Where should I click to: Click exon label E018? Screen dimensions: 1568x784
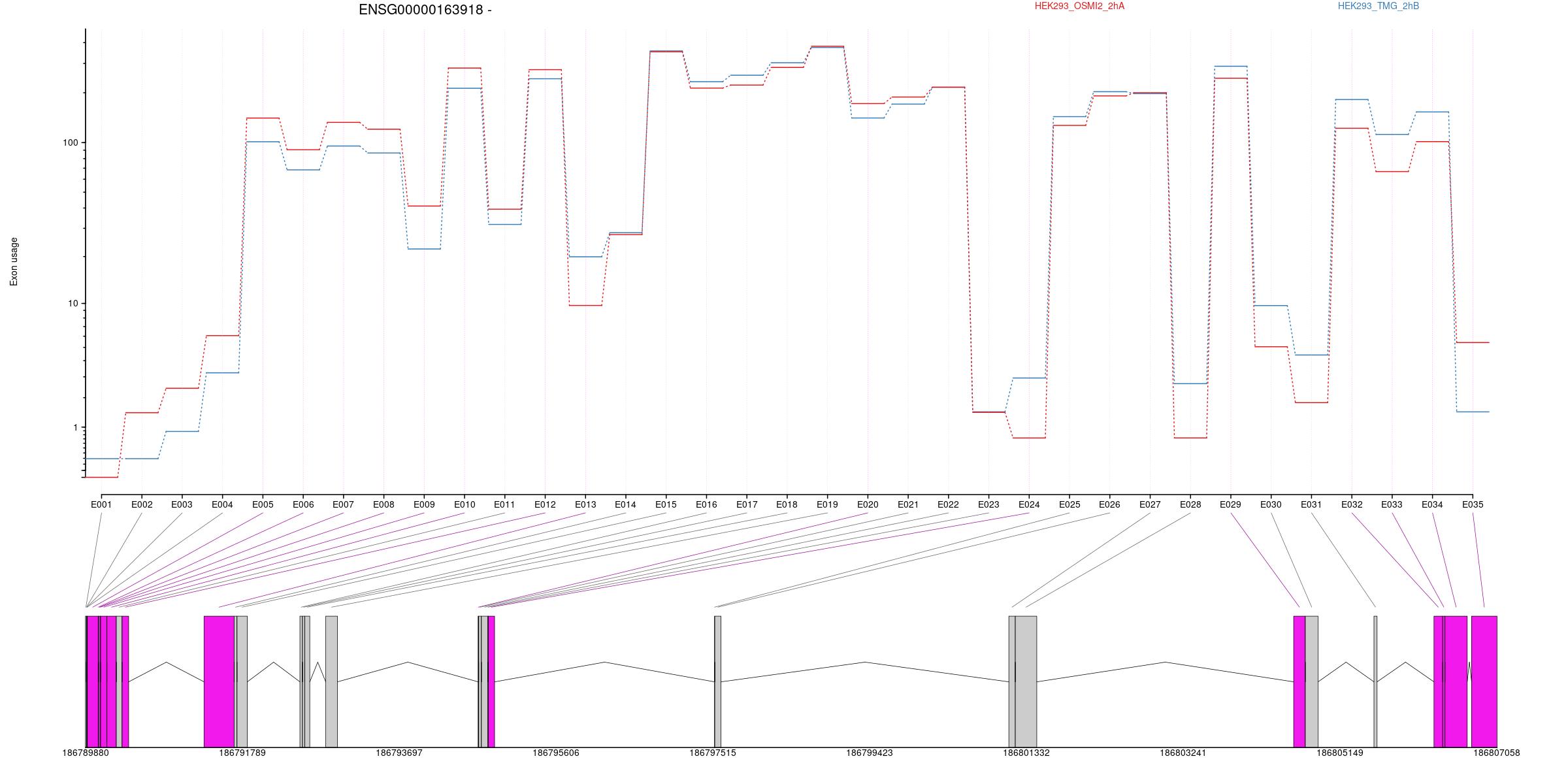click(x=787, y=504)
